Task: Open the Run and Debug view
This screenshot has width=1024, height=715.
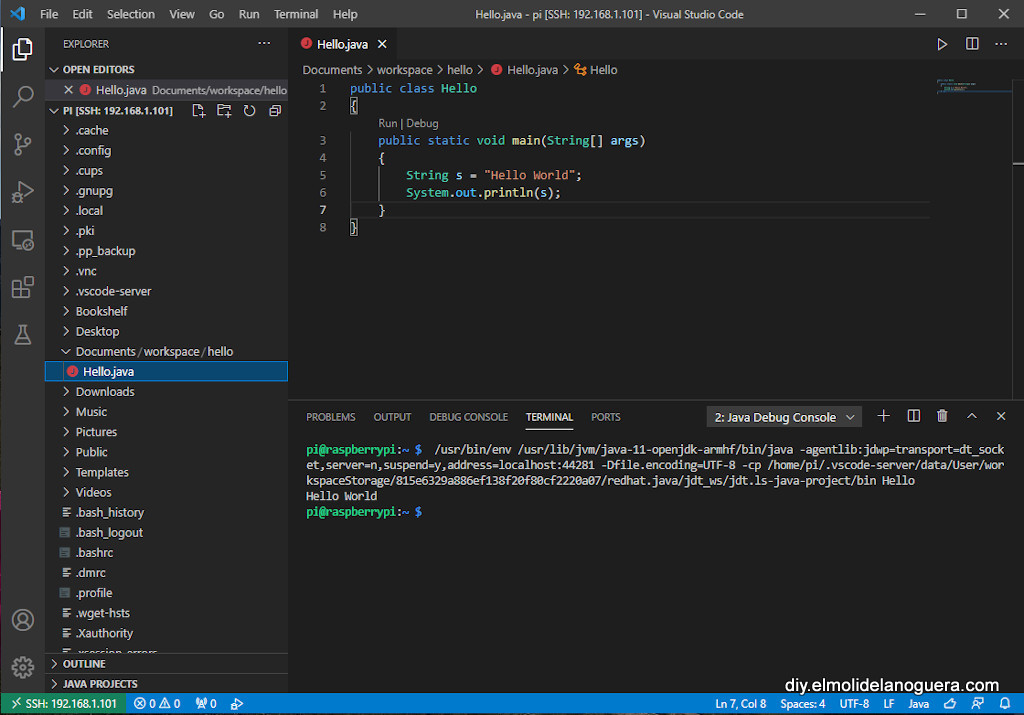Action: (22, 192)
